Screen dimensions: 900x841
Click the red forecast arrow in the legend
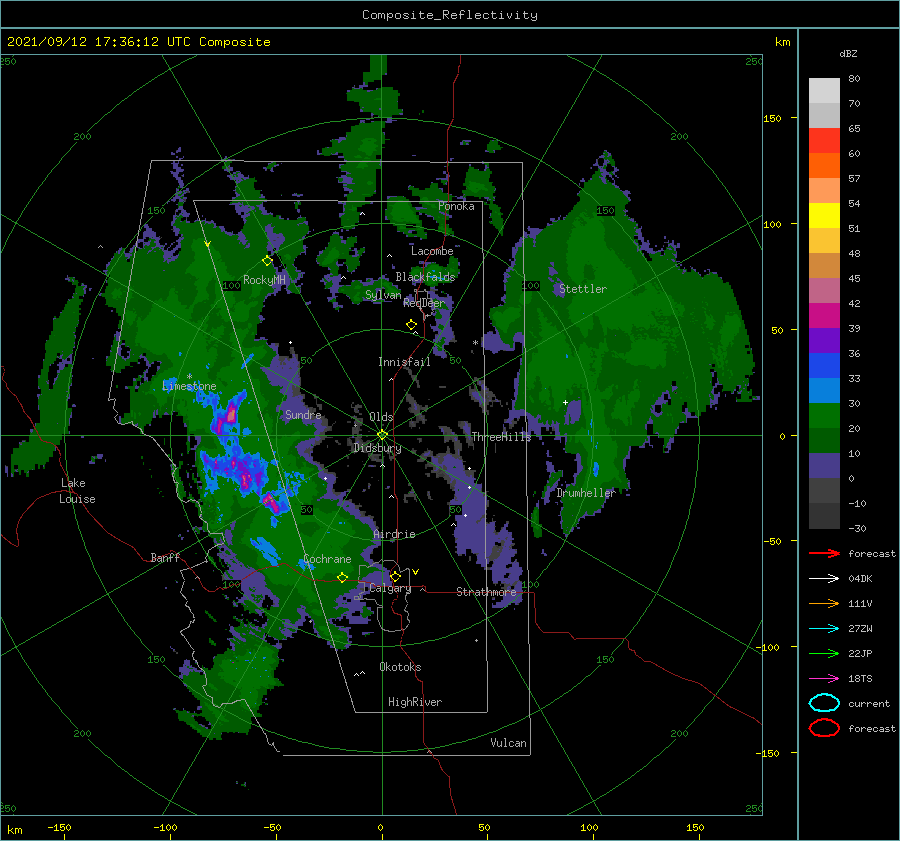(824, 553)
